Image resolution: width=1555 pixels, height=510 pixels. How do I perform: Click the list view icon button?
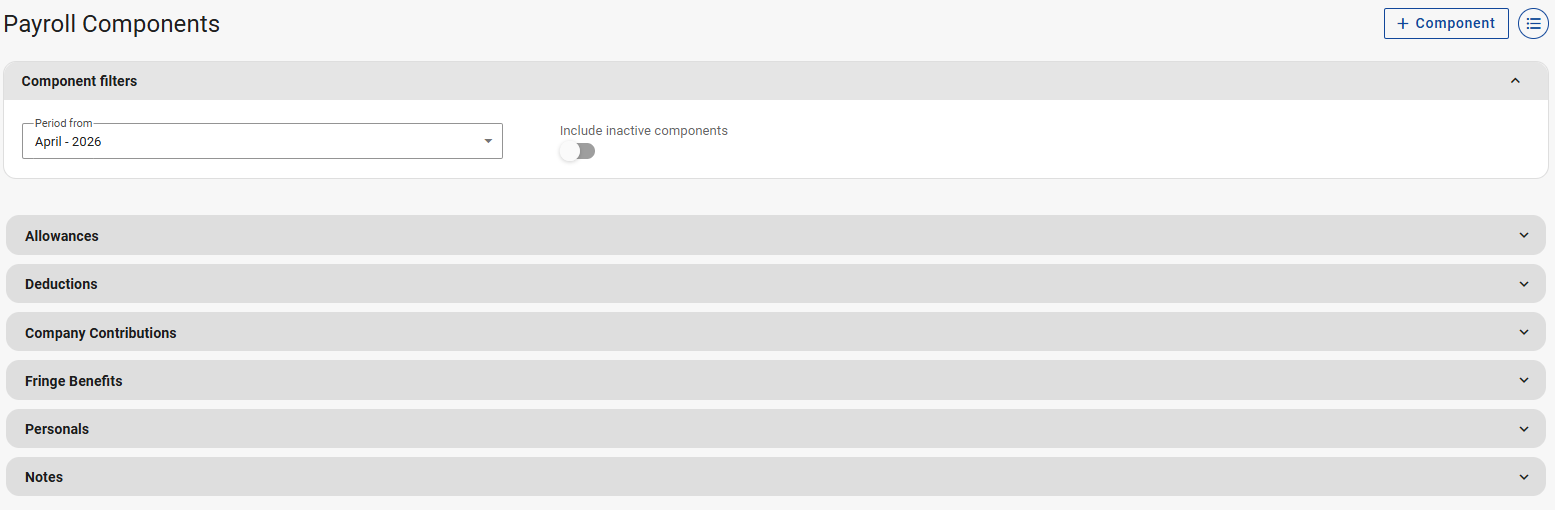pos(1533,24)
